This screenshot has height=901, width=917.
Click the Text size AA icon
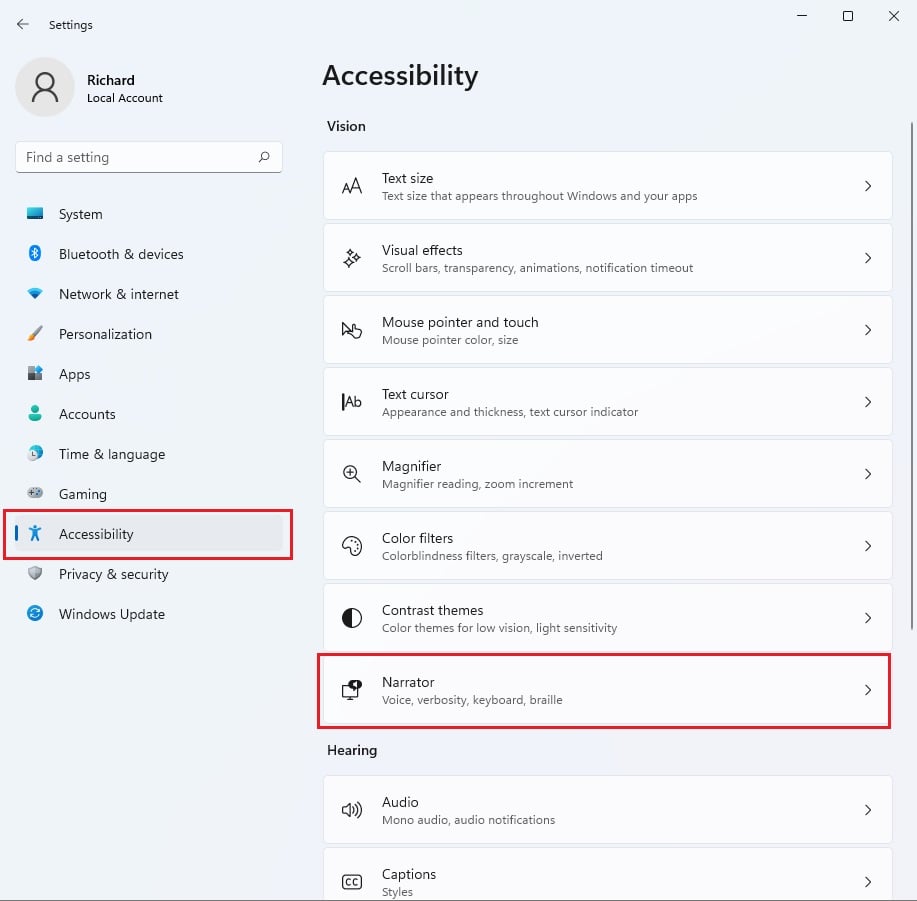pos(352,186)
